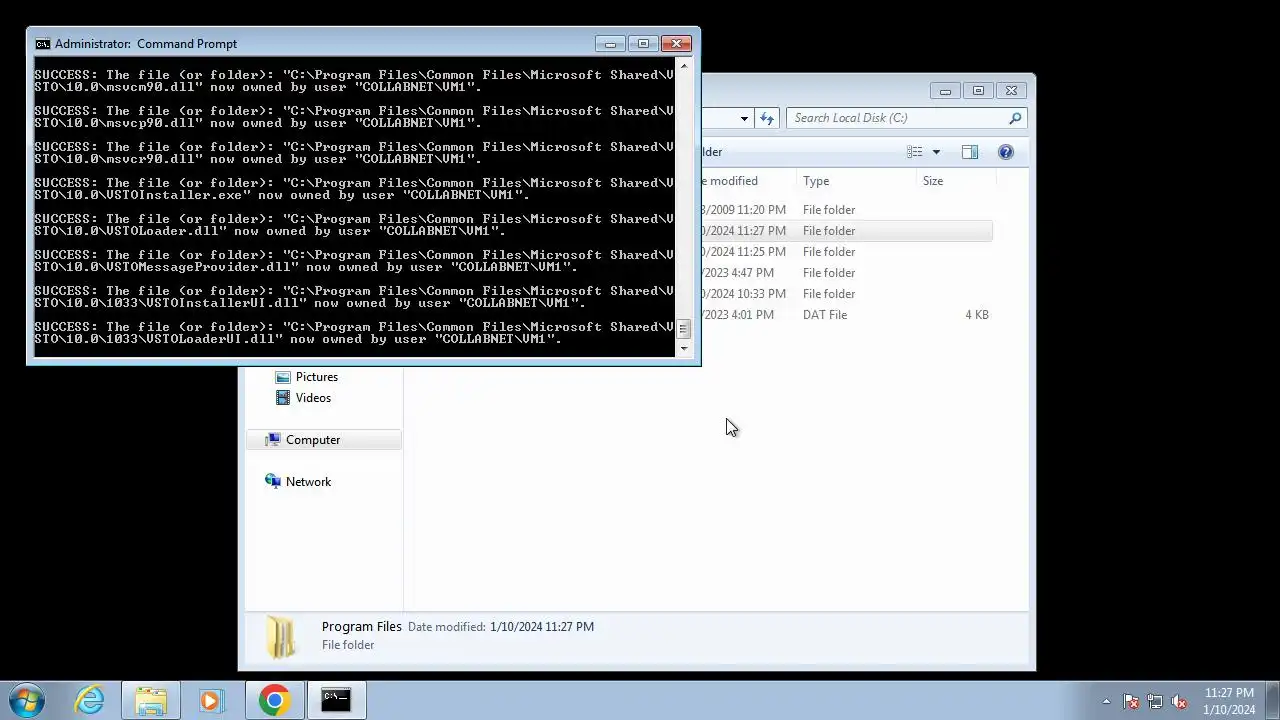Open Command Prompt title bar system icon

tap(42, 44)
